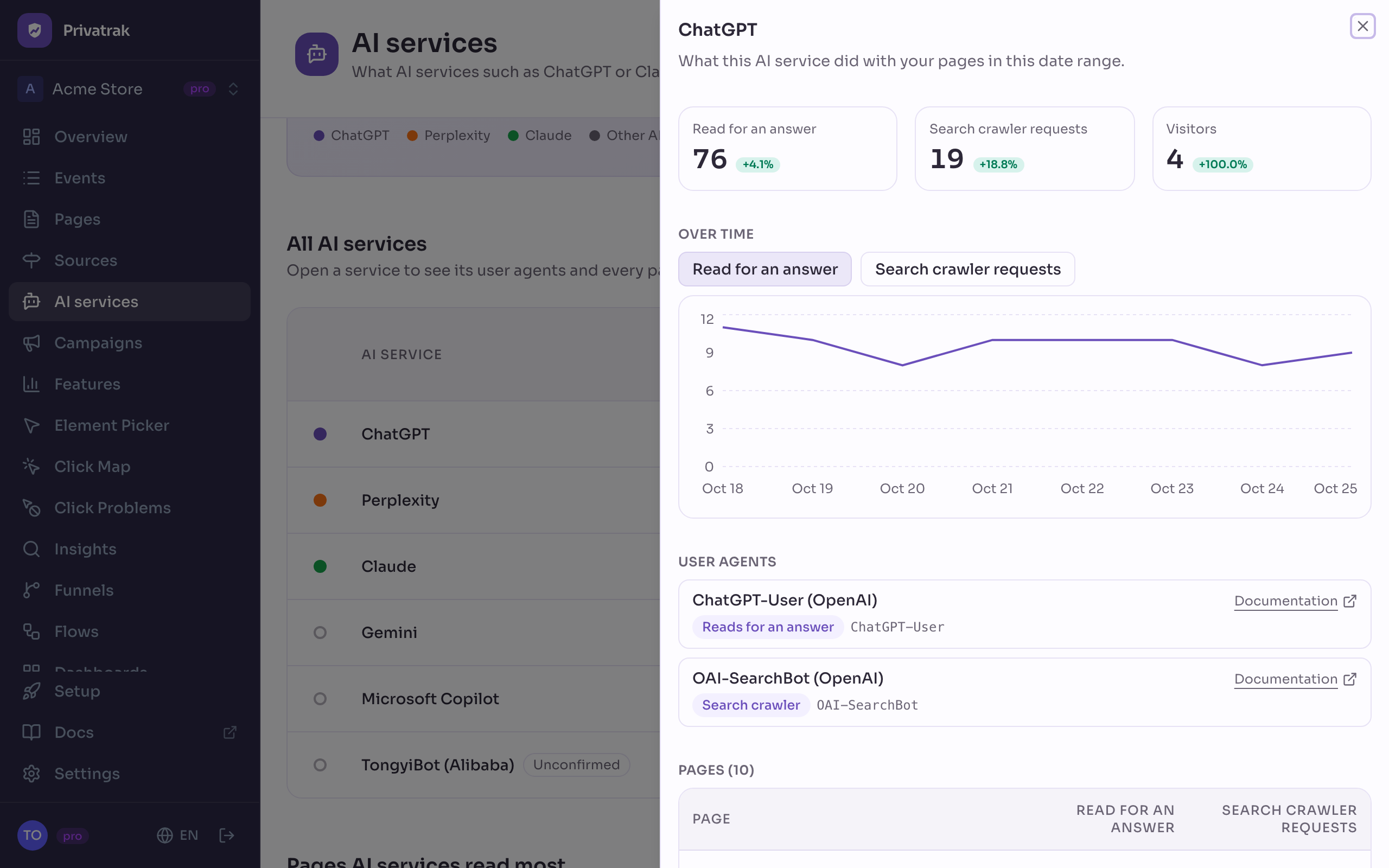Open the Claude service row
Viewport: 1389px width, 868px height.
(x=474, y=566)
